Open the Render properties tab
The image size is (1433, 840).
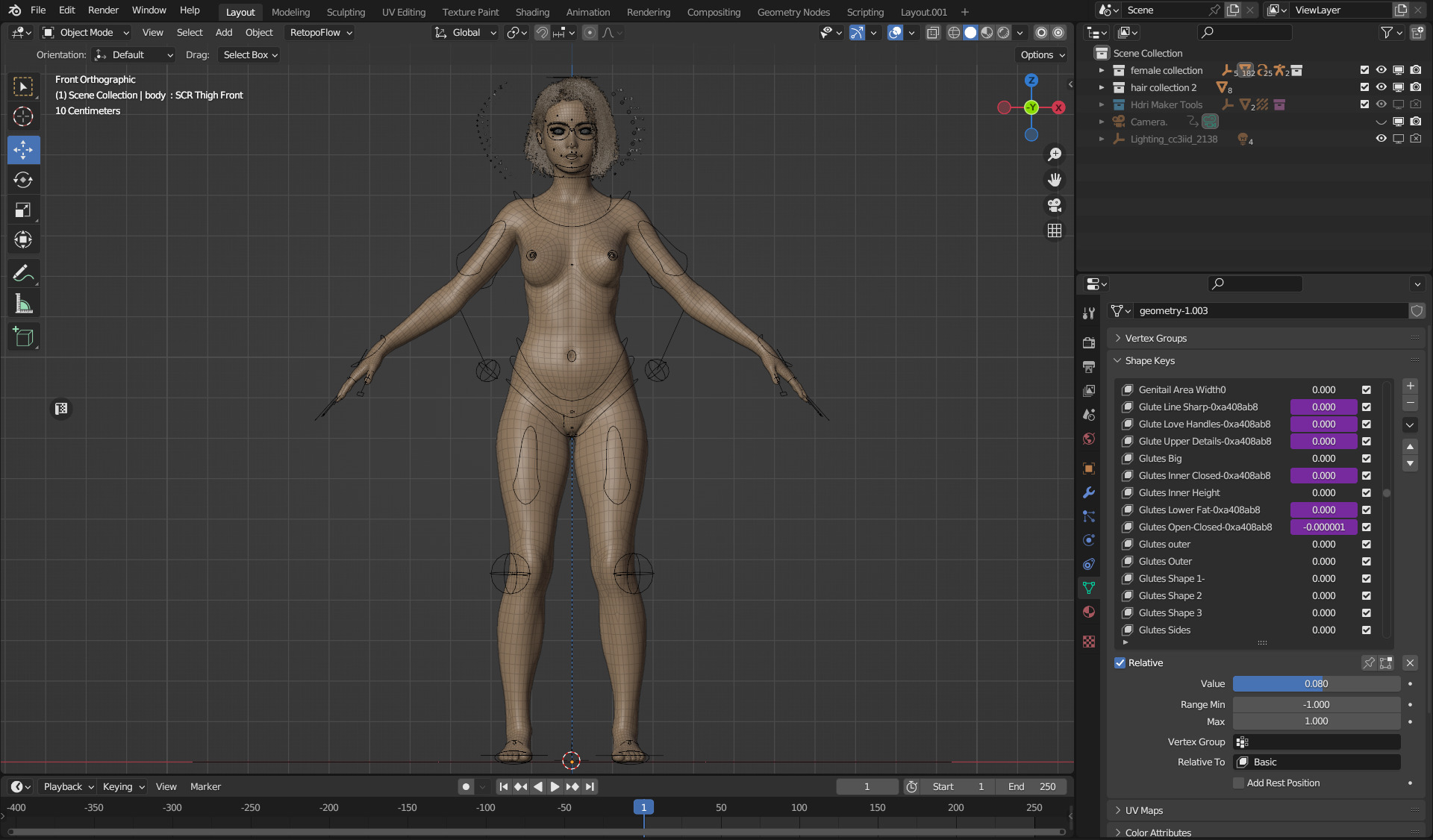(1089, 342)
